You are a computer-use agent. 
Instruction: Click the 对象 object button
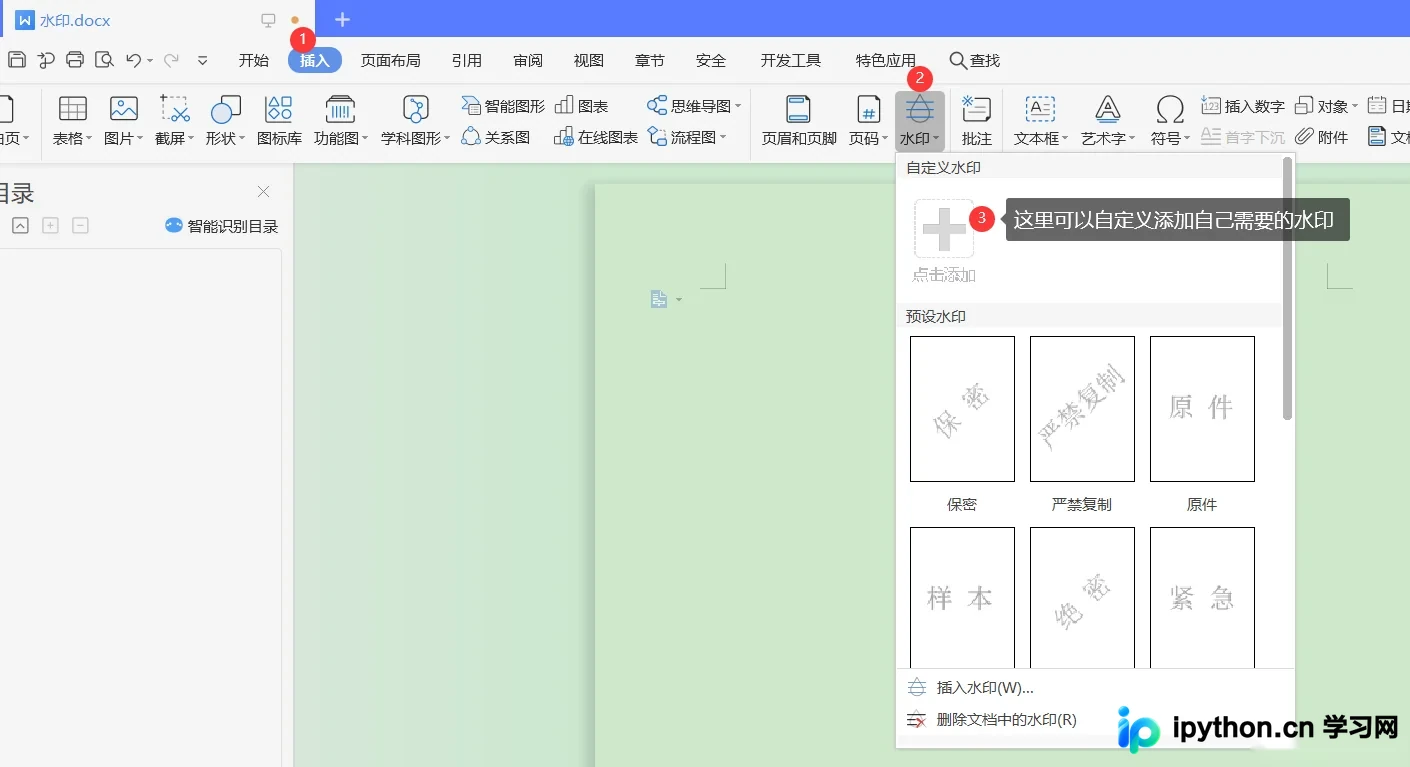pos(1326,106)
